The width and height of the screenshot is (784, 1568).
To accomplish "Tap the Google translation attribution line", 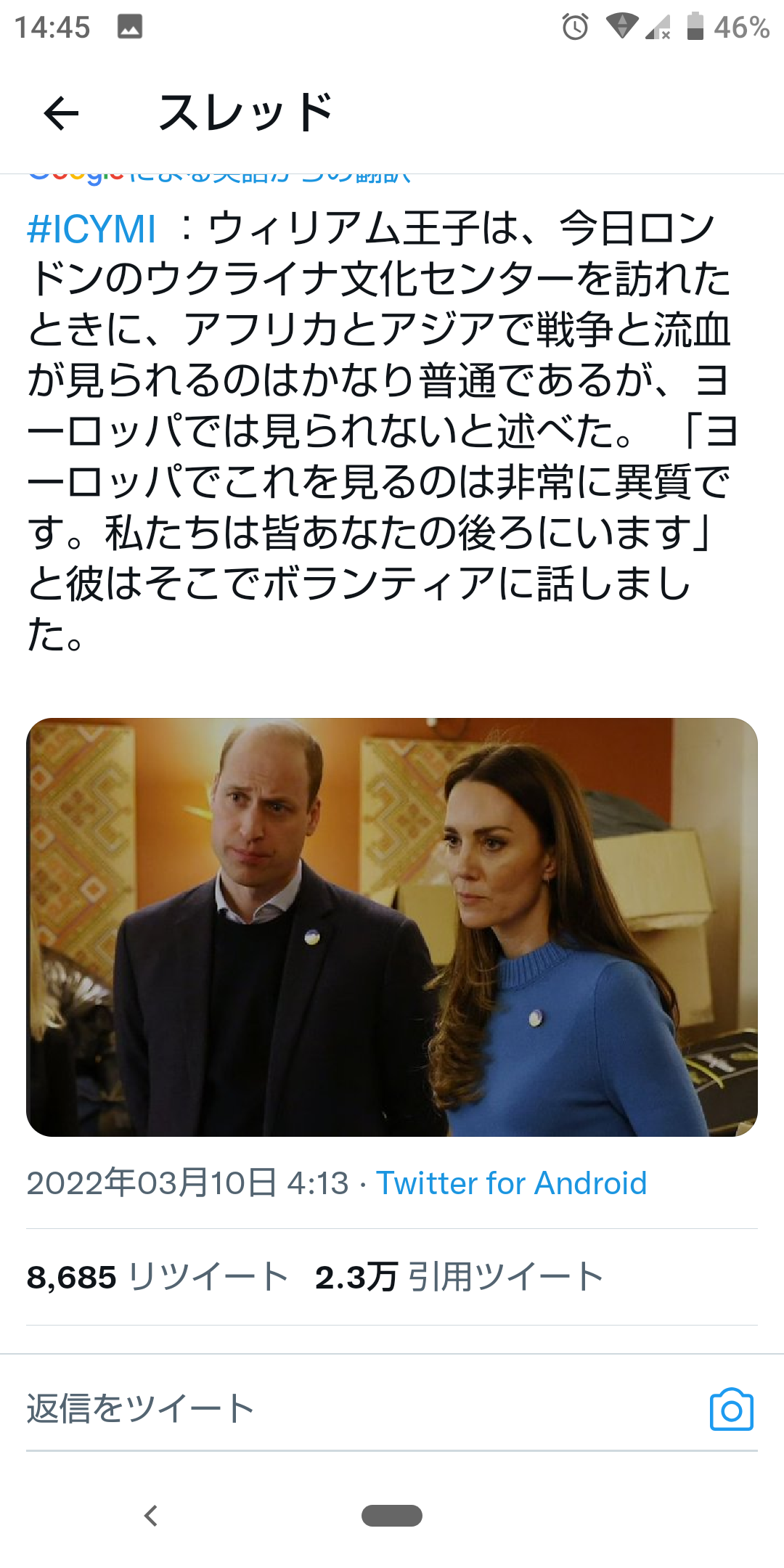I will coord(220,176).
